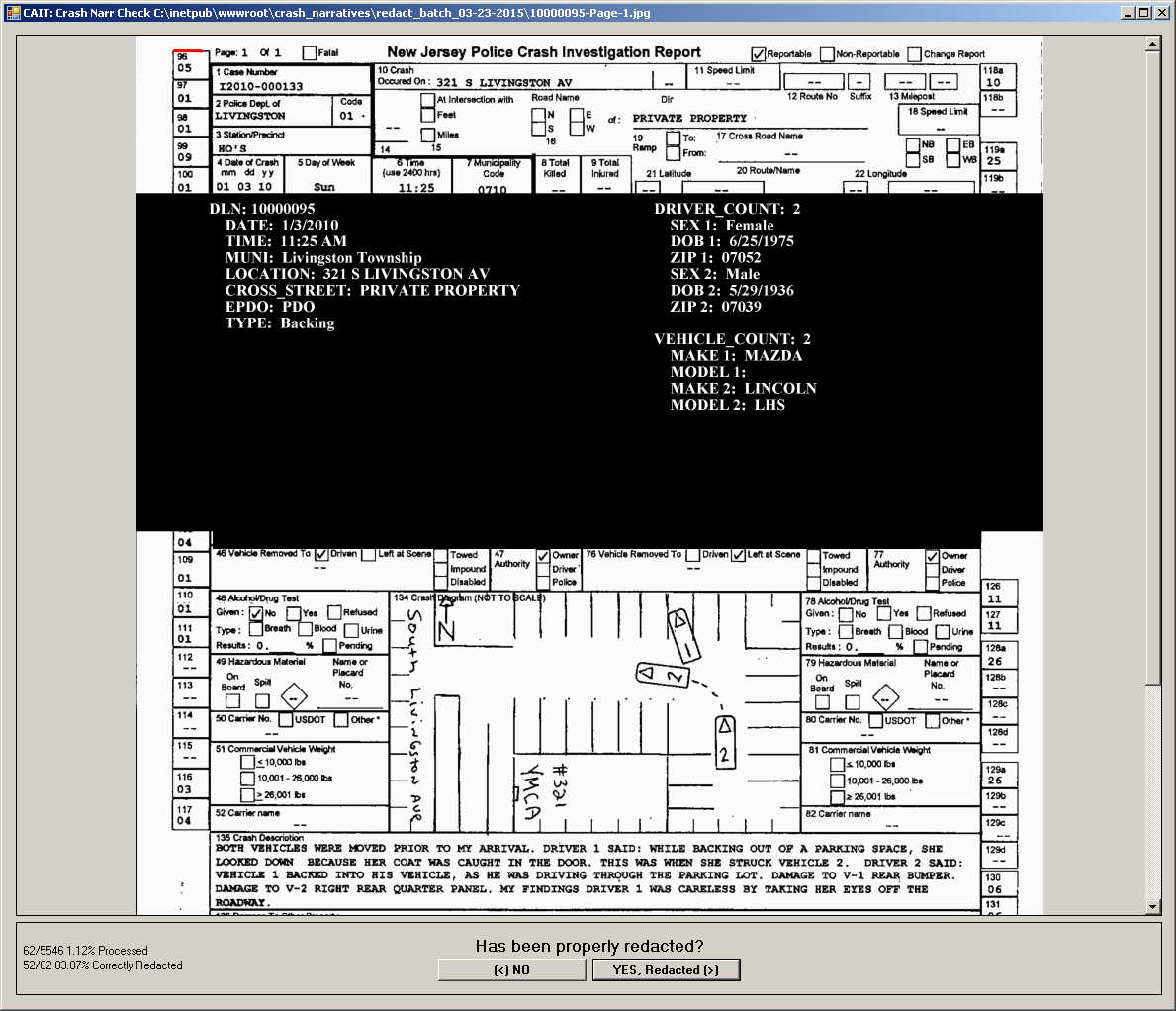1176x1011 pixels.
Task: Click the case number 'I2010-000133'
Action: tap(260, 86)
